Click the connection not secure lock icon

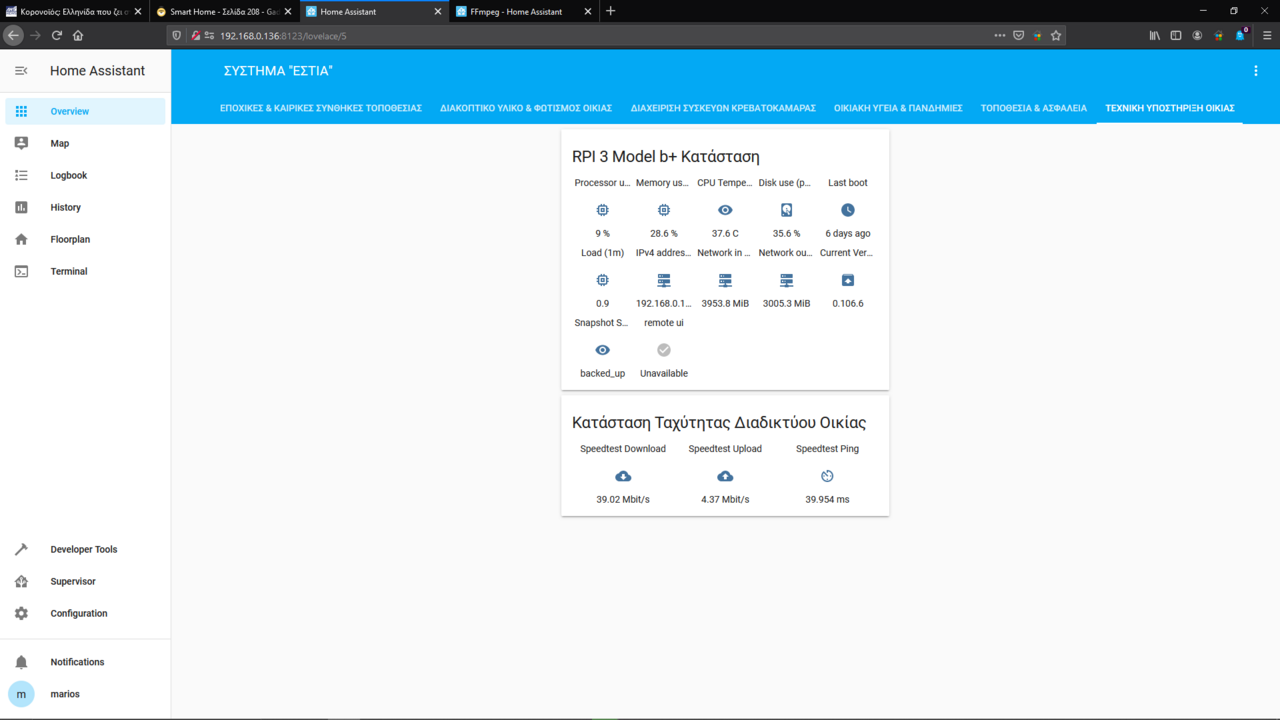tap(197, 35)
